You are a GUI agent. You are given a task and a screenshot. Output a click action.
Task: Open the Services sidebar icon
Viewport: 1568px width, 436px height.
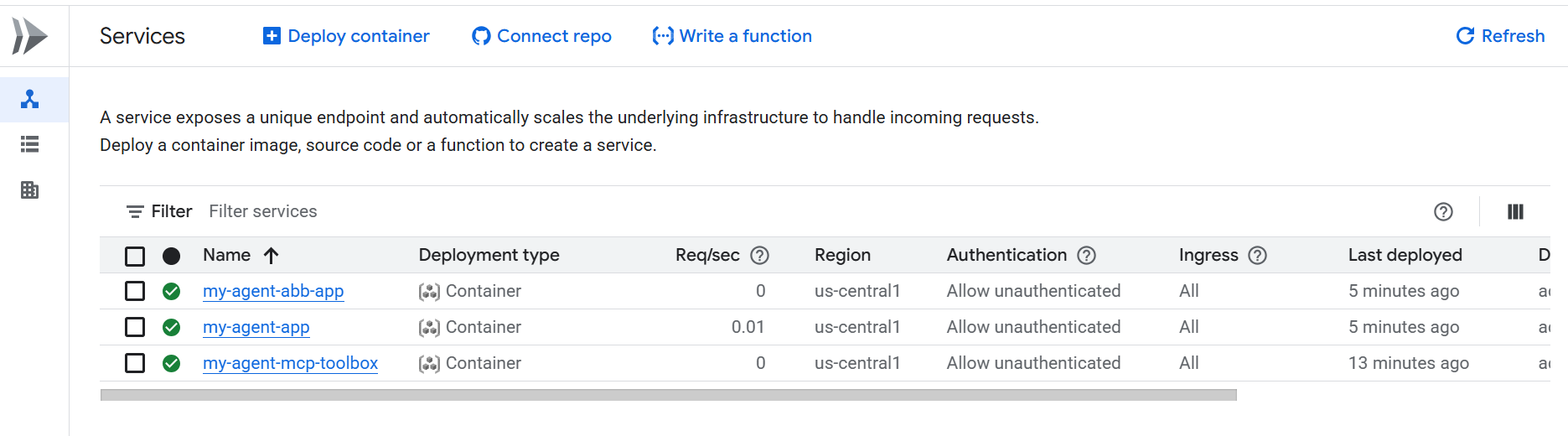click(x=30, y=100)
